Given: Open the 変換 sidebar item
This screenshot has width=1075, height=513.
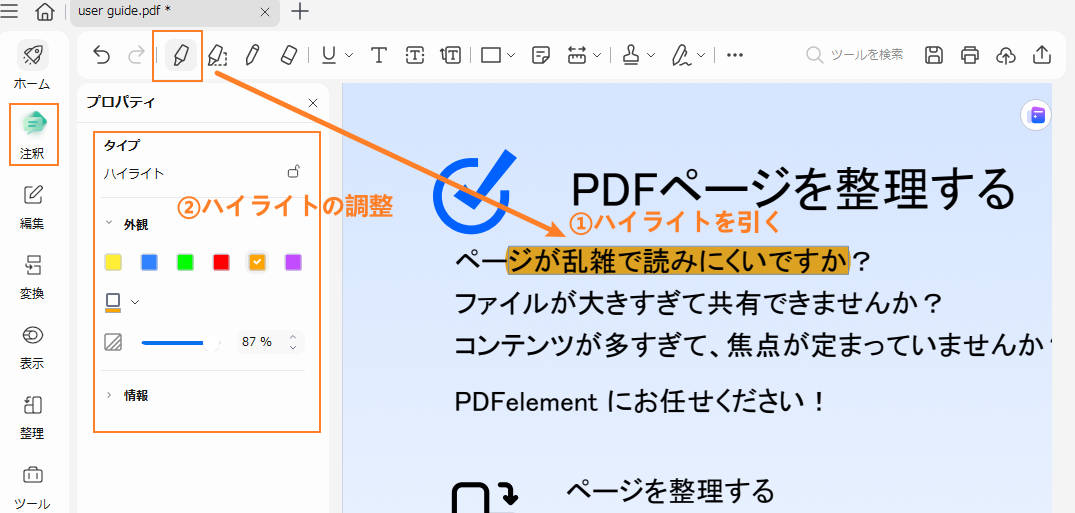Looking at the screenshot, I should (x=32, y=277).
